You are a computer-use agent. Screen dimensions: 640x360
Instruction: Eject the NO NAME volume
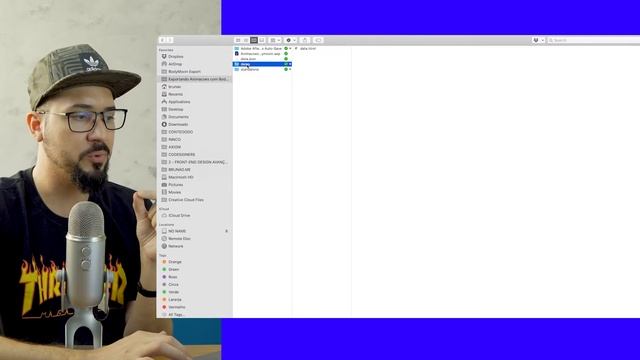[227, 231]
